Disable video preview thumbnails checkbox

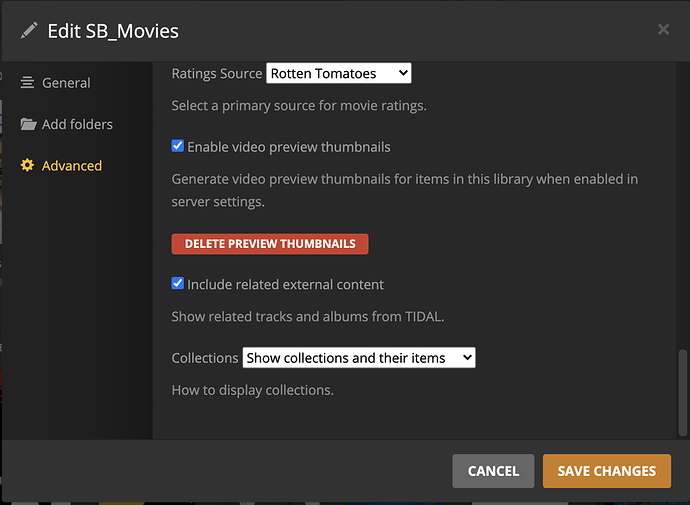click(x=178, y=146)
